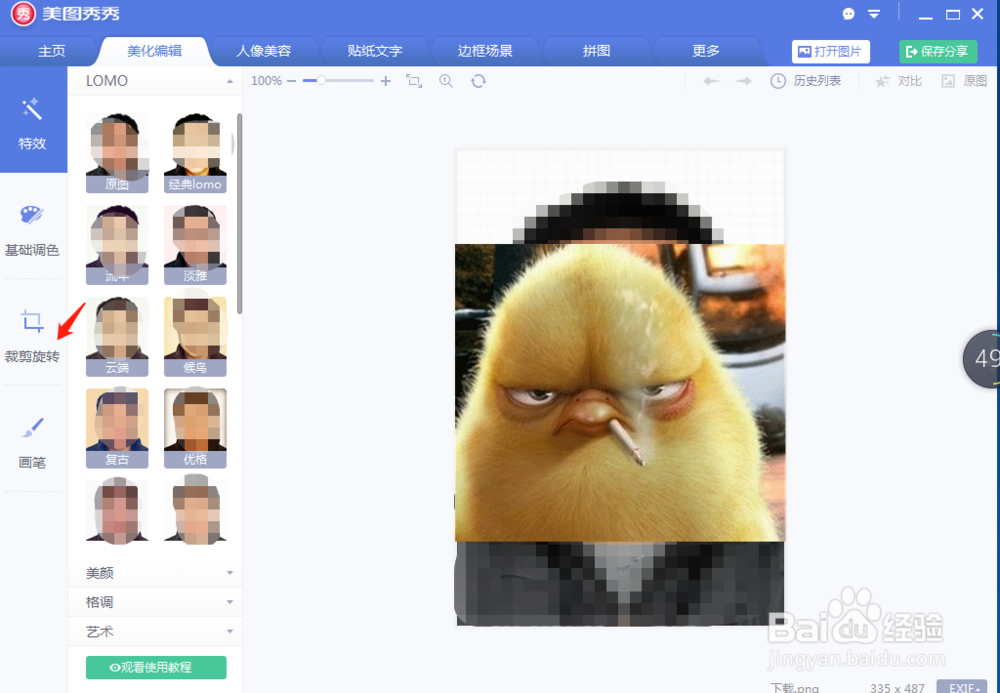The width and height of the screenshot is (1000, 693).
Task: Click the EXIF info button
Action: click(x=961, y=687)
